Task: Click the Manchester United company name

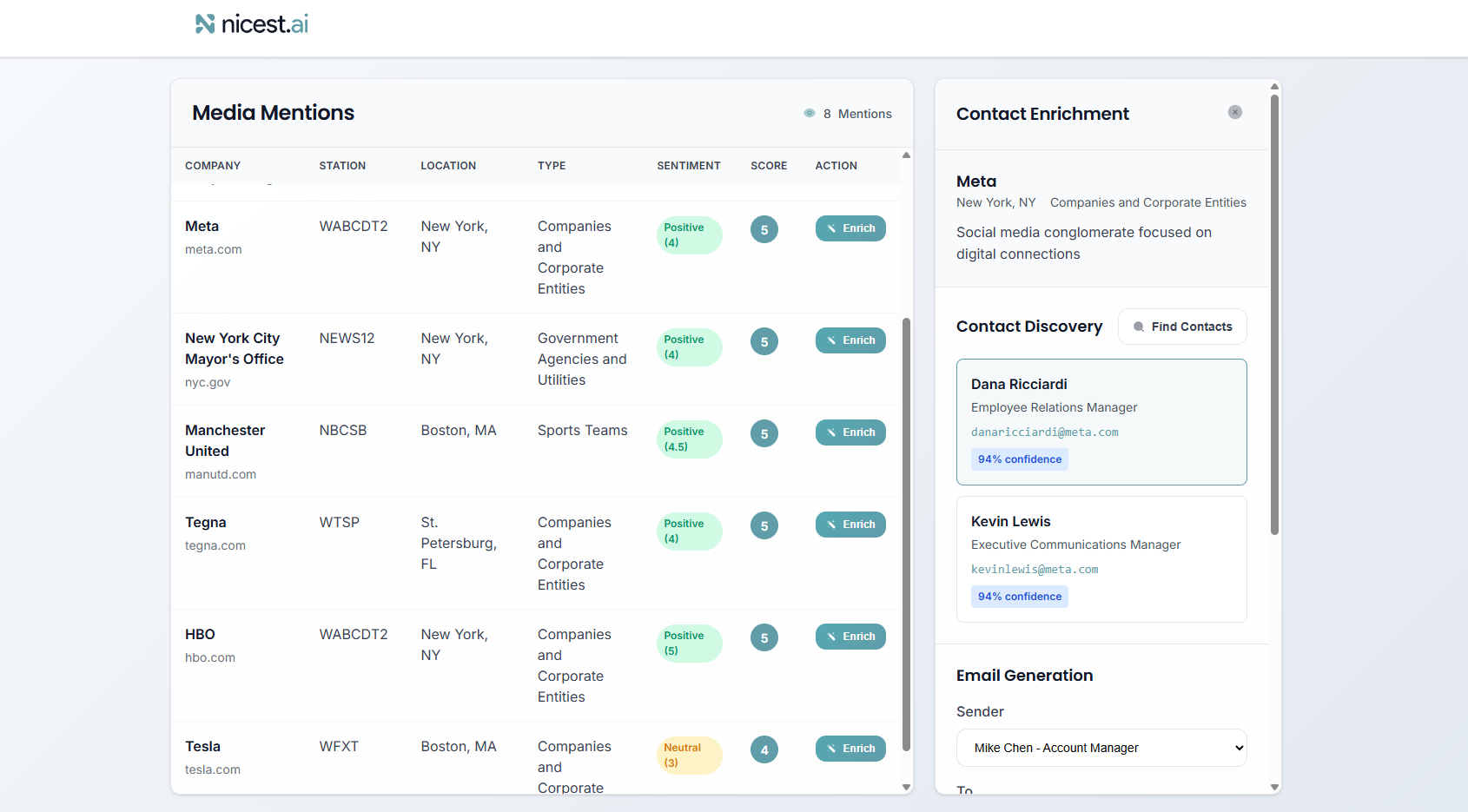Action: point(225,440)
